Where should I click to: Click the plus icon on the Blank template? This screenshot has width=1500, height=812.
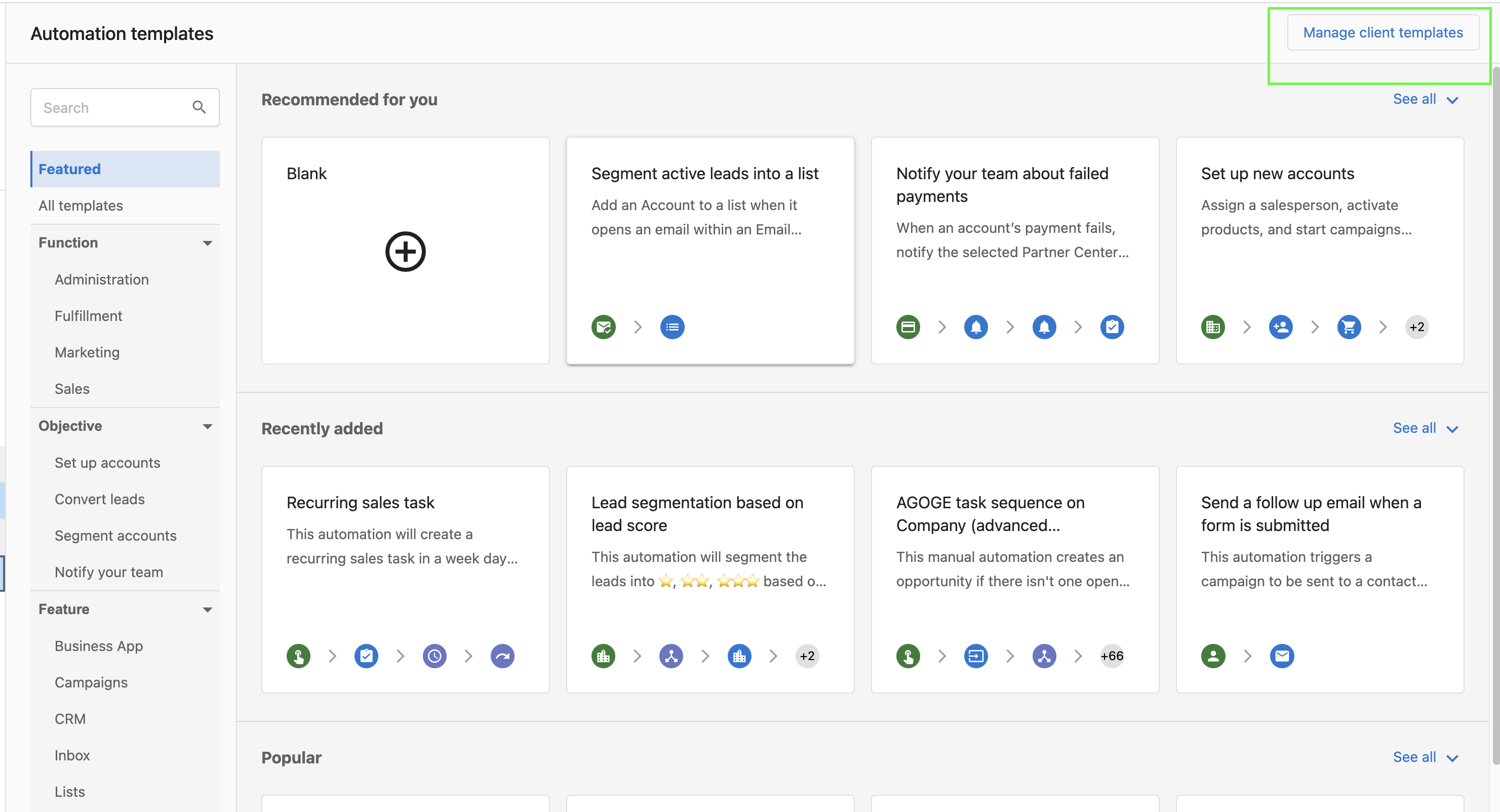point(405,252)
